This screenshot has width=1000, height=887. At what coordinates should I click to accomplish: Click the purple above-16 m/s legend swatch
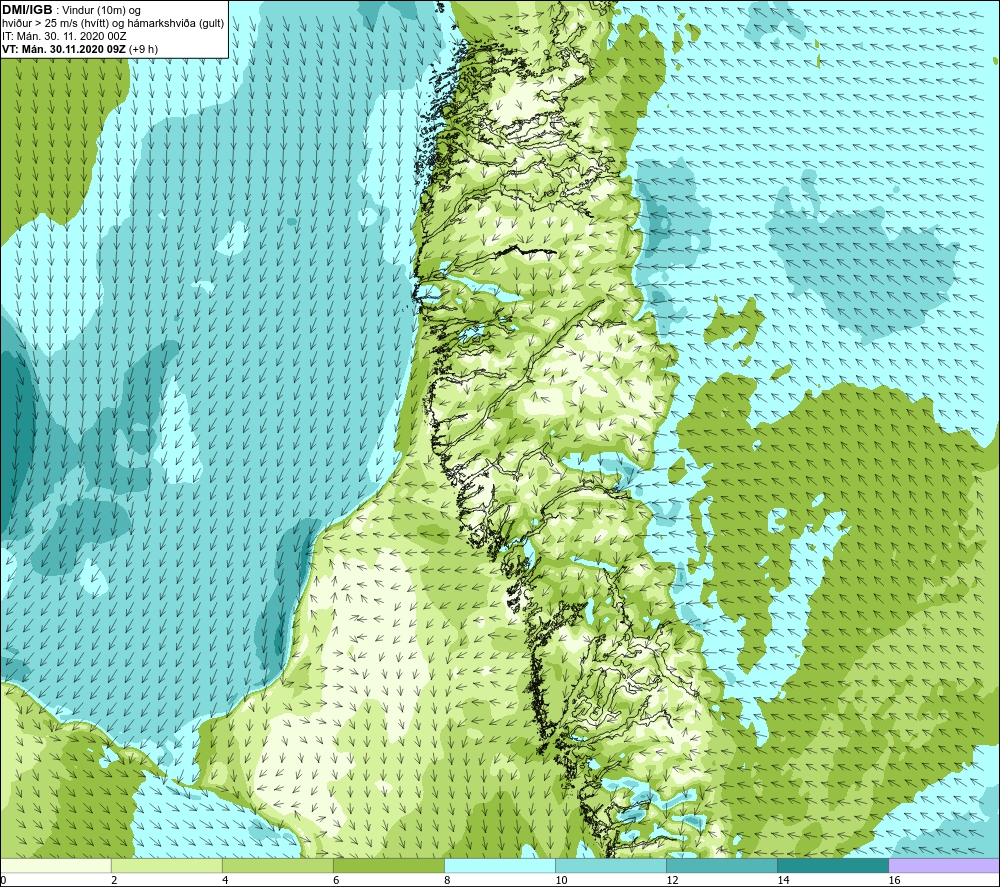[x=944, y=865]
